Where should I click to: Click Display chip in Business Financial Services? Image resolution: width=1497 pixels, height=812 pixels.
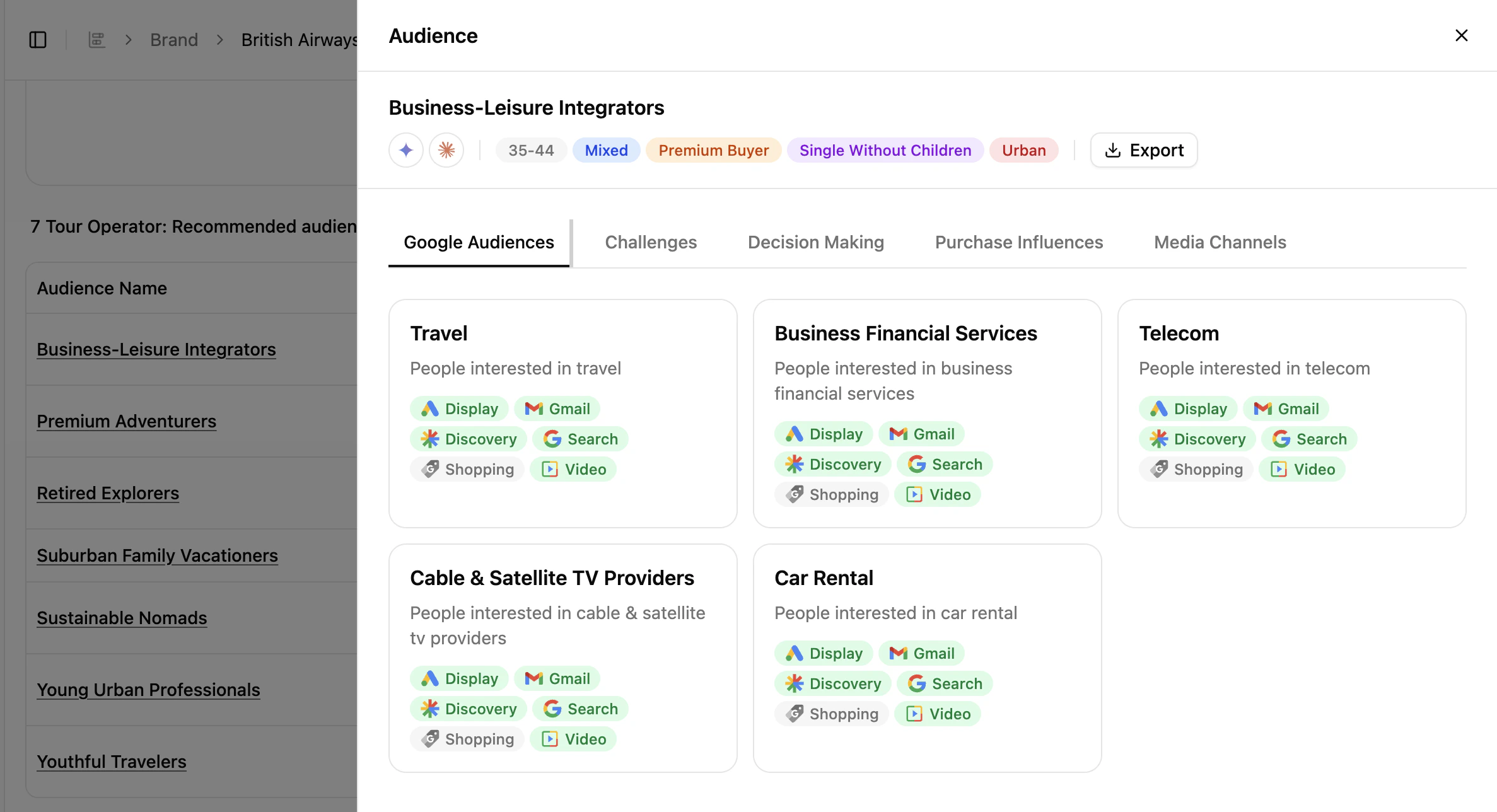[824, 434]
